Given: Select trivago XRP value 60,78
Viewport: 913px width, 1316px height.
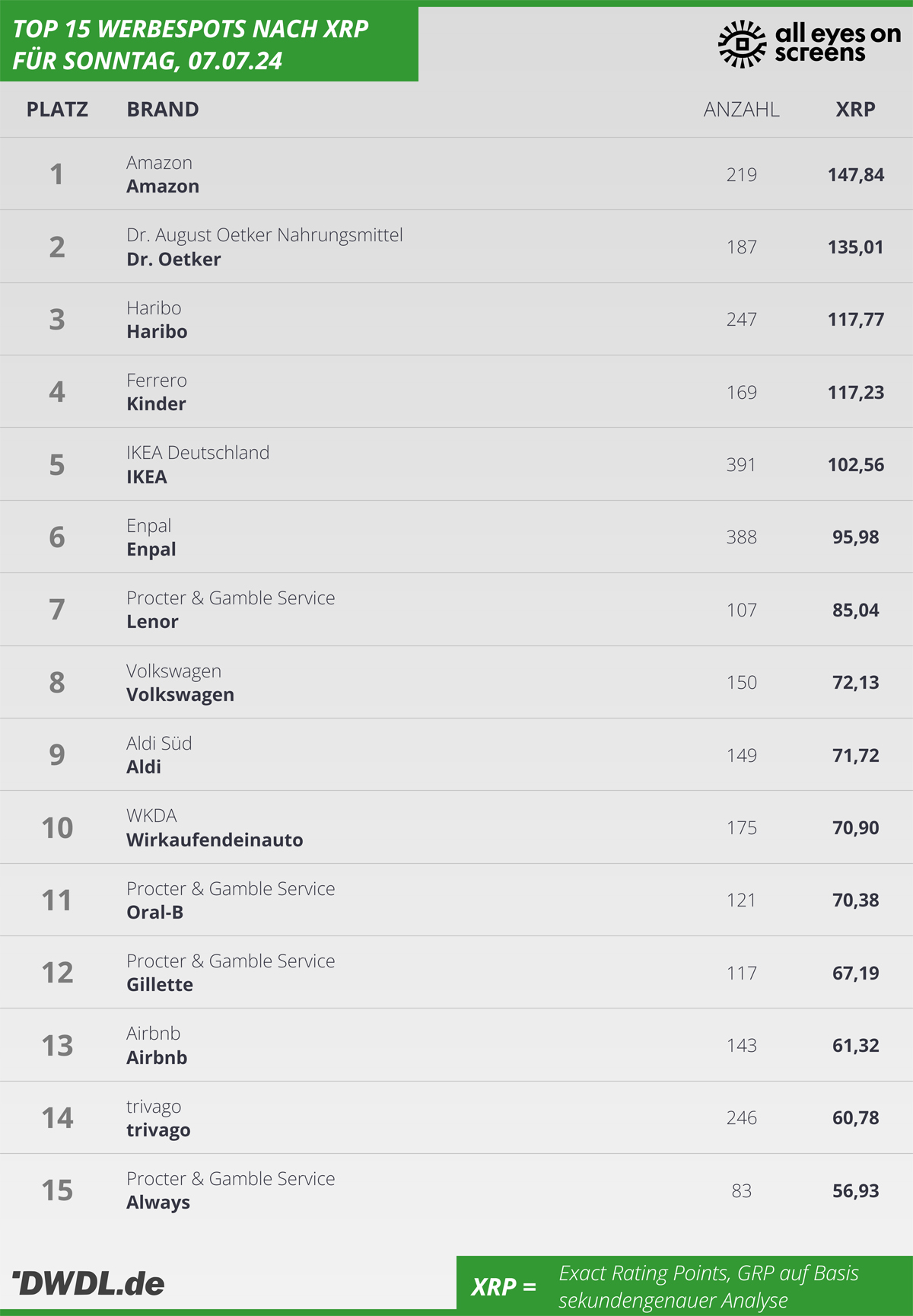Looking at the screenshot, I should click(x=856, y=1118).
